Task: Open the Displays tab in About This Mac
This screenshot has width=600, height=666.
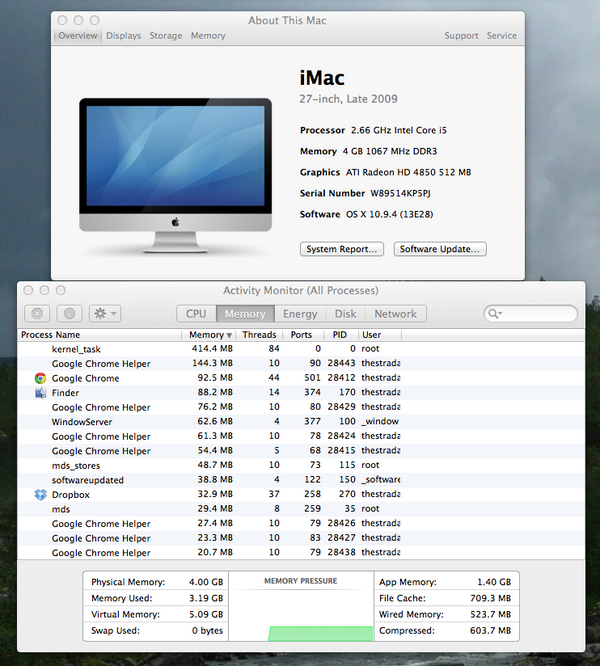Action: pyautogui.click(x=124, y=36)
